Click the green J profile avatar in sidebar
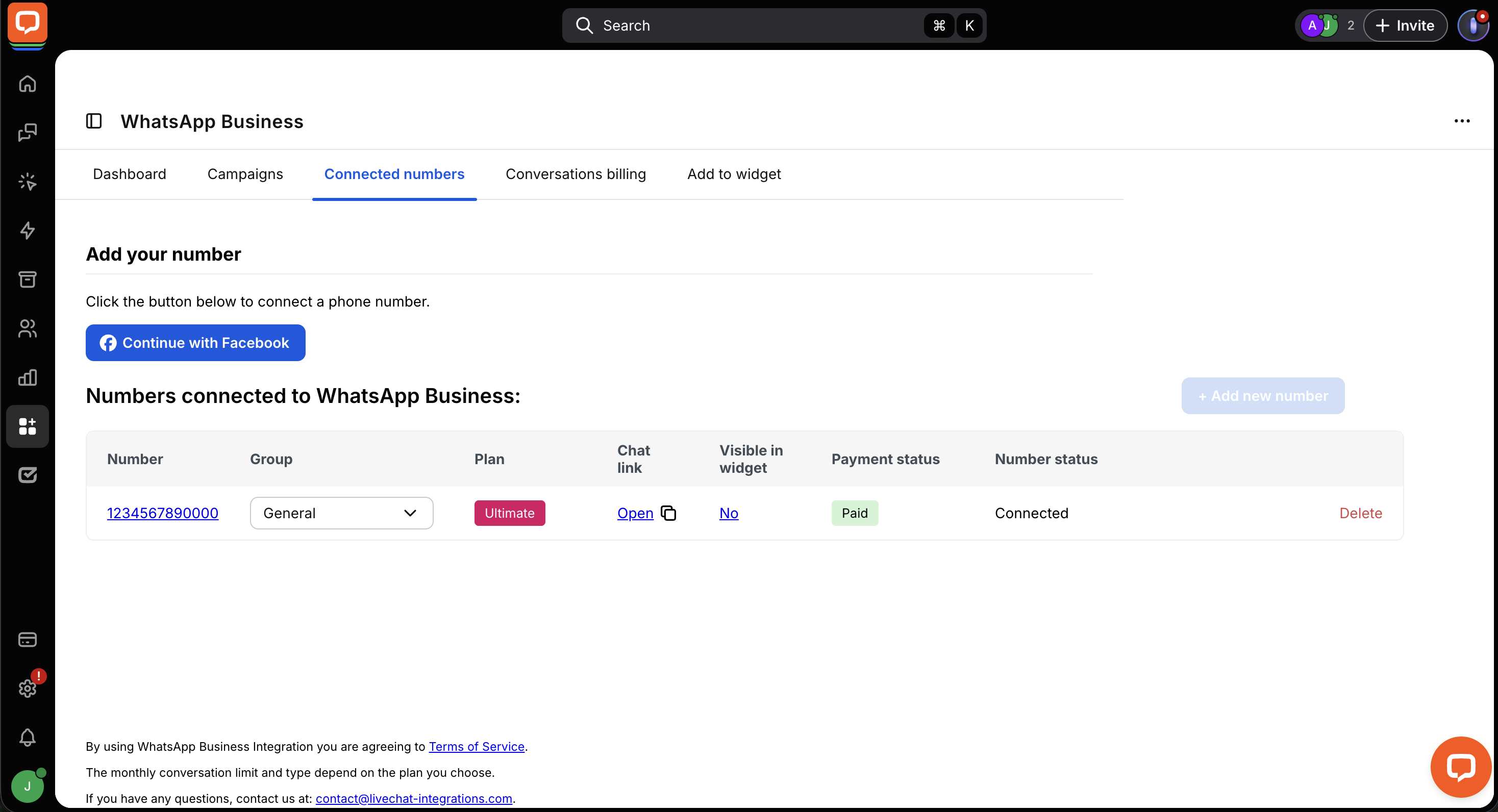1498x812 pixels. tap(28, 786)
